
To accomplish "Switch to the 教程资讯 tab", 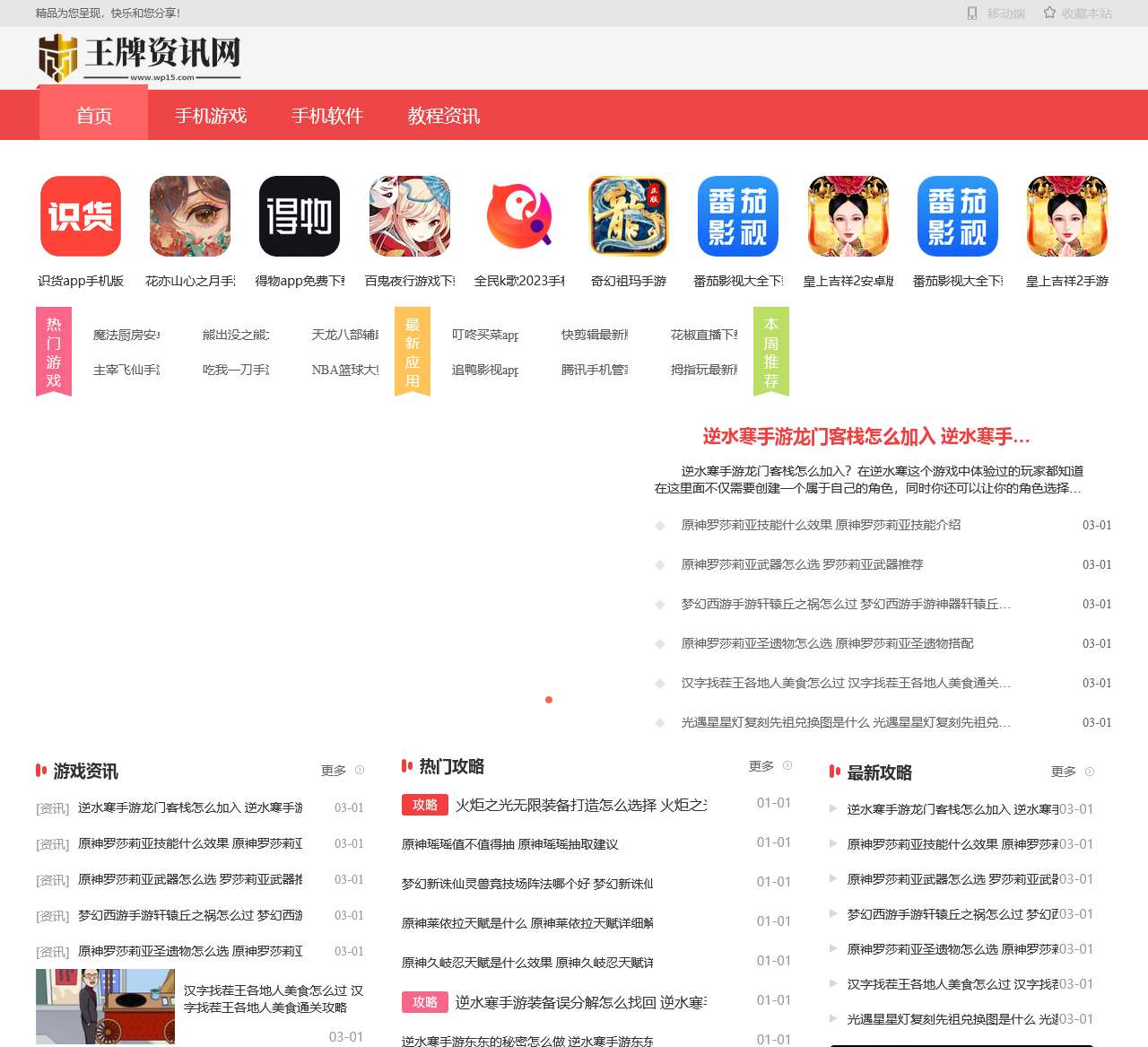I will [444, 116].
